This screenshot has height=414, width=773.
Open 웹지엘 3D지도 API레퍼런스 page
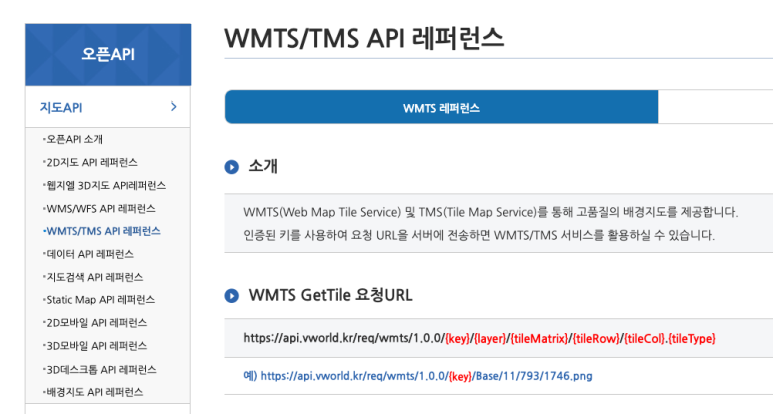[x=105, y=186]
